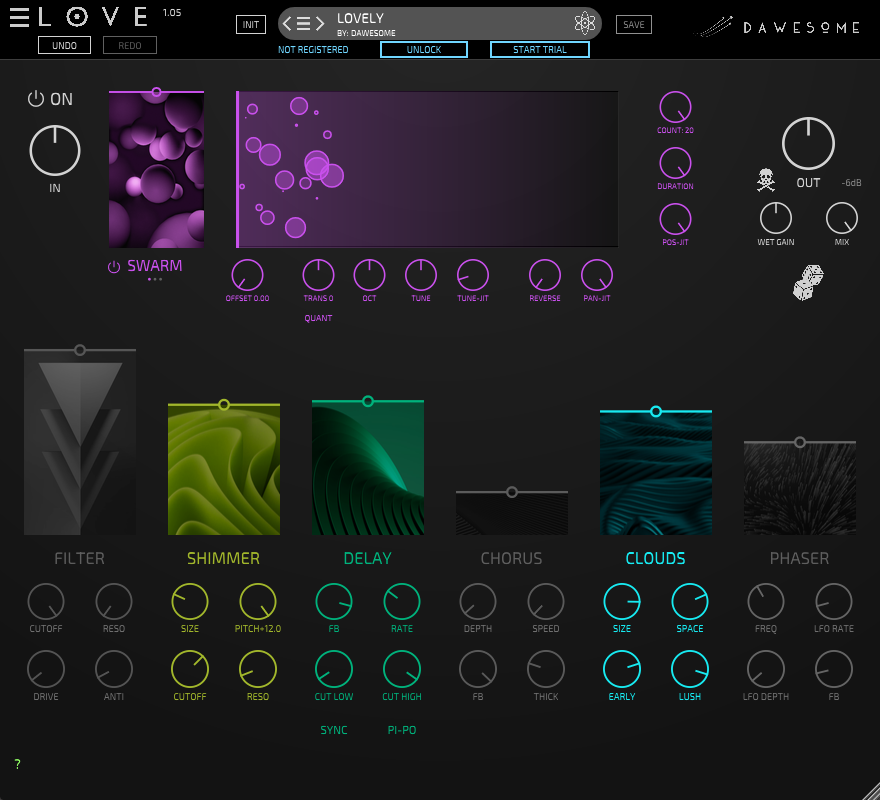Viewport: 880px width, 800px height.
Task: Click the dice randomize icon
Action: [808, 283]
